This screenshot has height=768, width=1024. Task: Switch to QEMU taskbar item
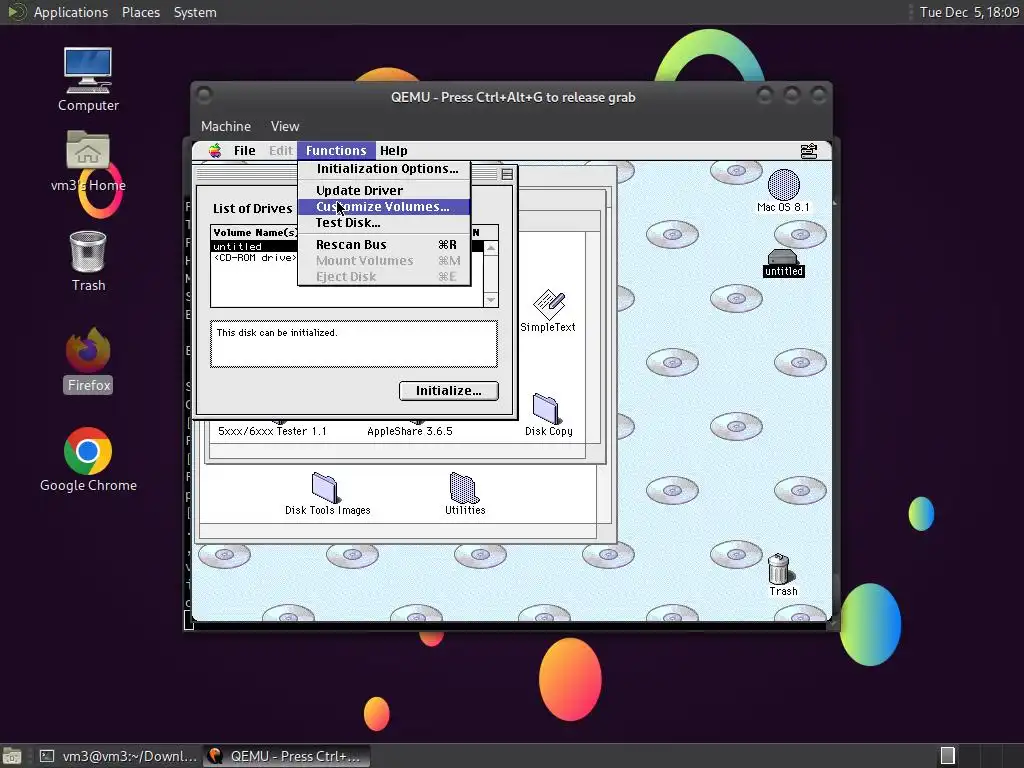point(286,756)
